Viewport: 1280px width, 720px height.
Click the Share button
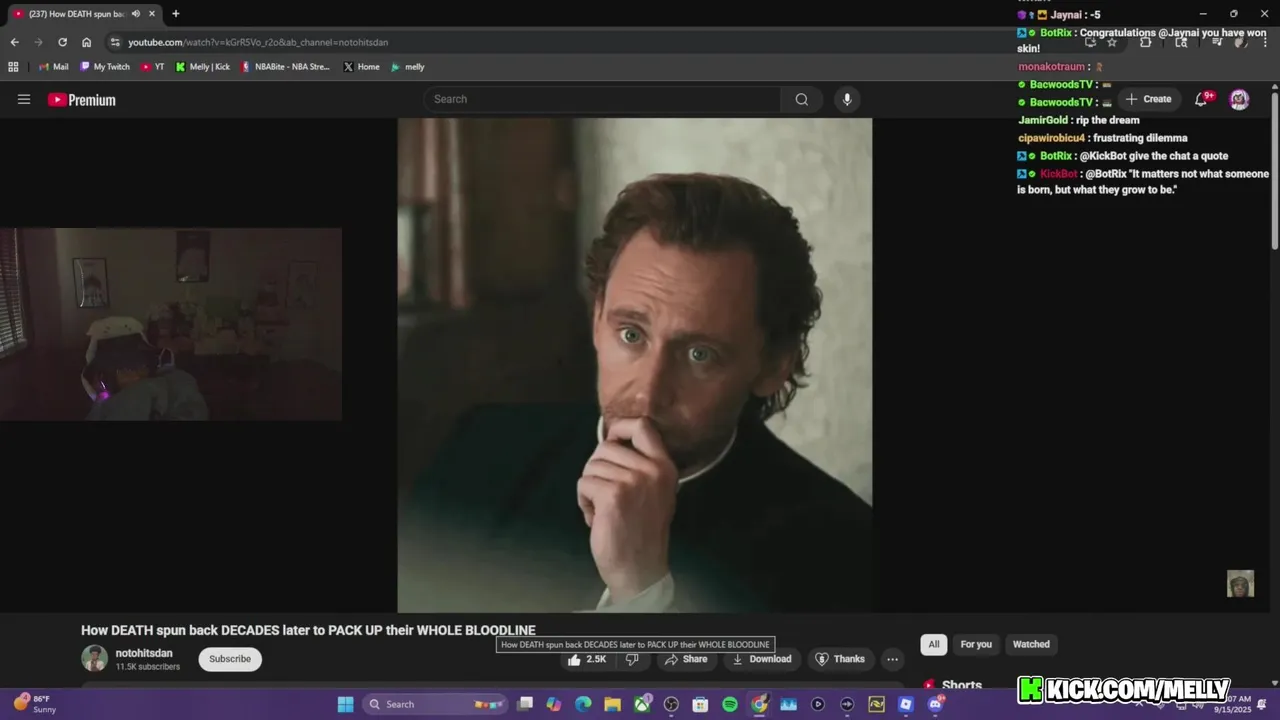pyautogui.click(x=686, y=659)
